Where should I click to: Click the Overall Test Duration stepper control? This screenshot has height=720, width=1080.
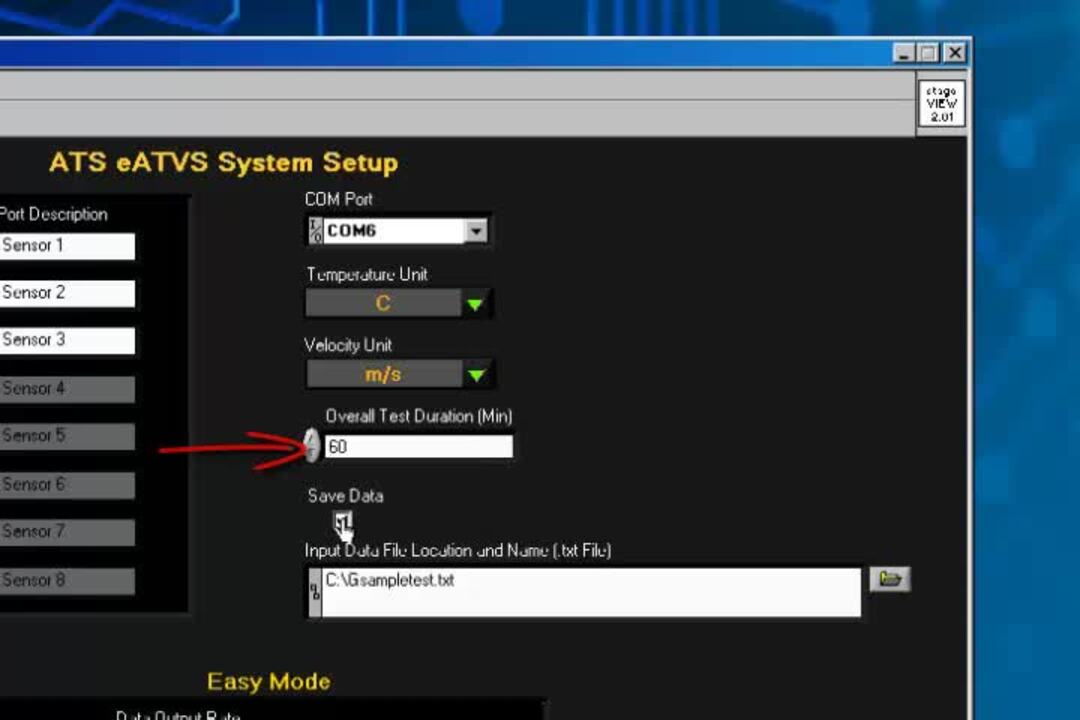pos(312,446)
